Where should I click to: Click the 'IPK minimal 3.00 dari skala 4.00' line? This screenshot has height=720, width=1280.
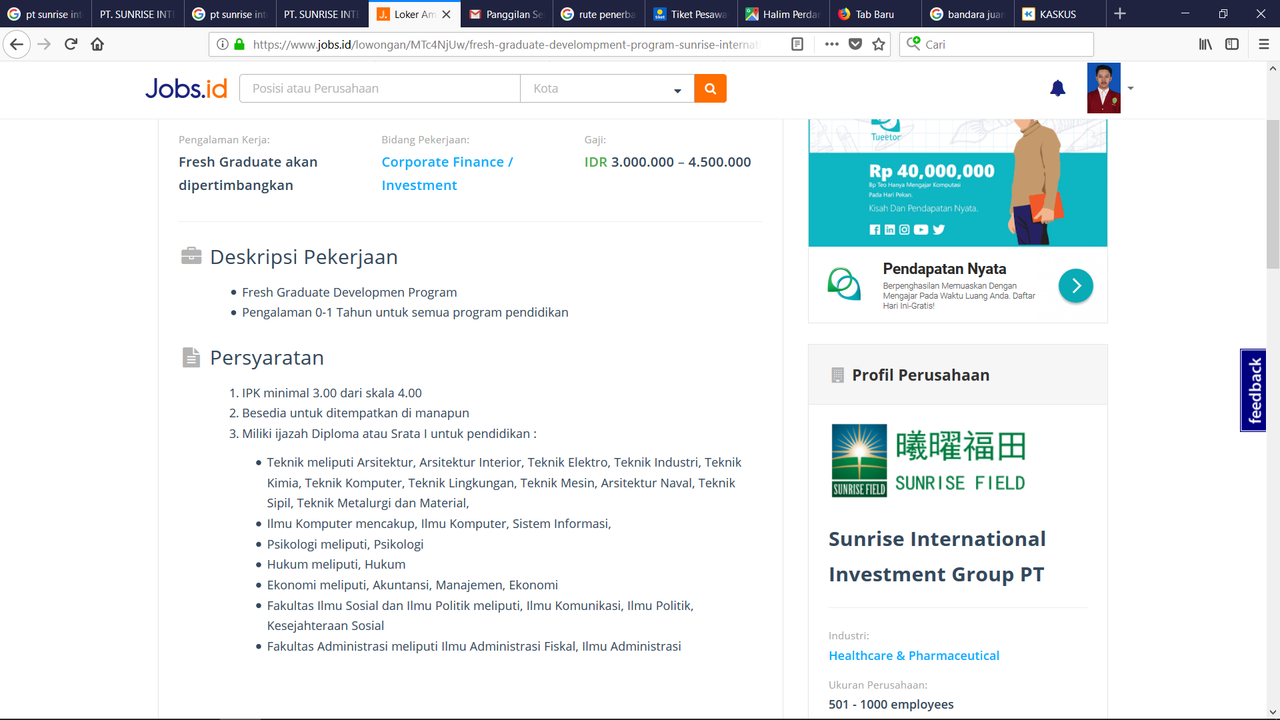coord(332,393)
